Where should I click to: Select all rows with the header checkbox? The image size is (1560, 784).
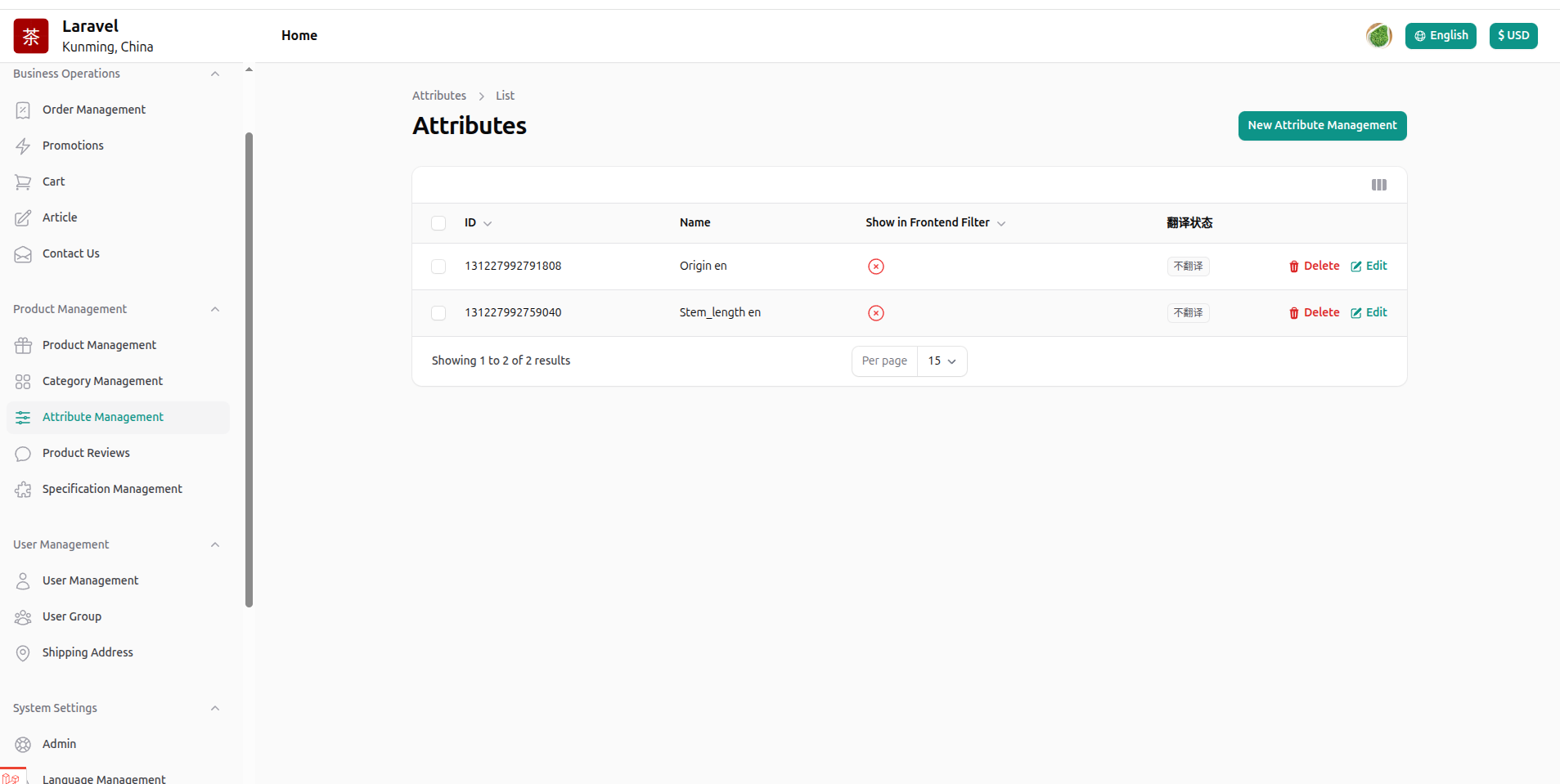click(x=438, y=223)
